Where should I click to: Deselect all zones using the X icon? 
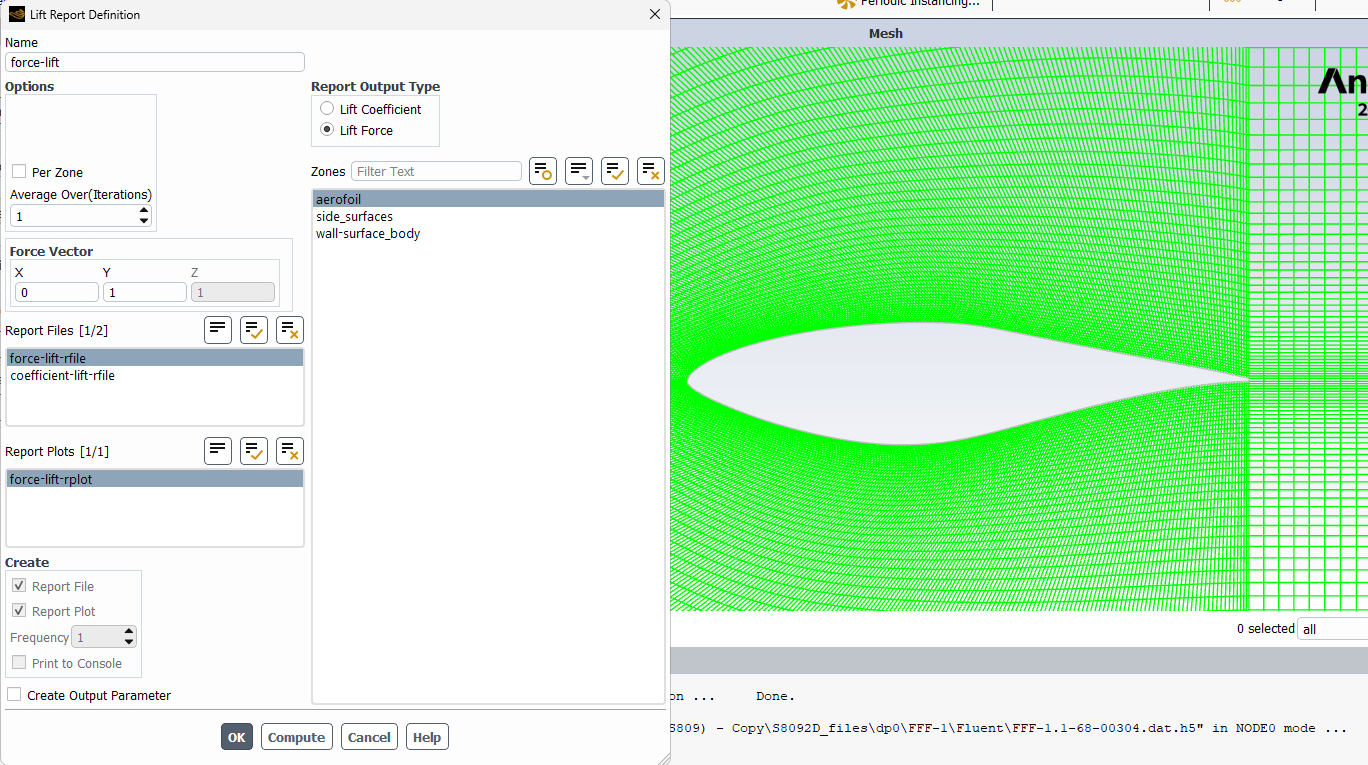coord(651,171)
